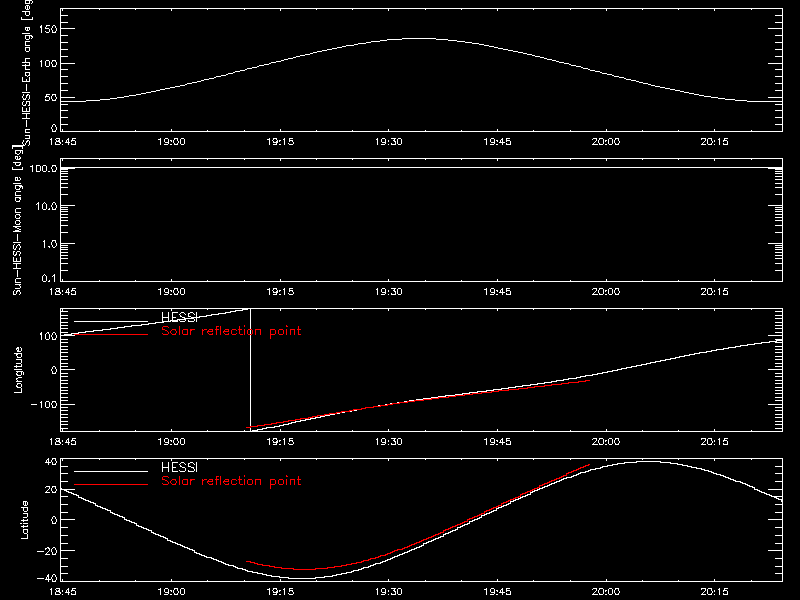
Task: Click 19:15 time label under Longitude plot
Action: point(280,441)
